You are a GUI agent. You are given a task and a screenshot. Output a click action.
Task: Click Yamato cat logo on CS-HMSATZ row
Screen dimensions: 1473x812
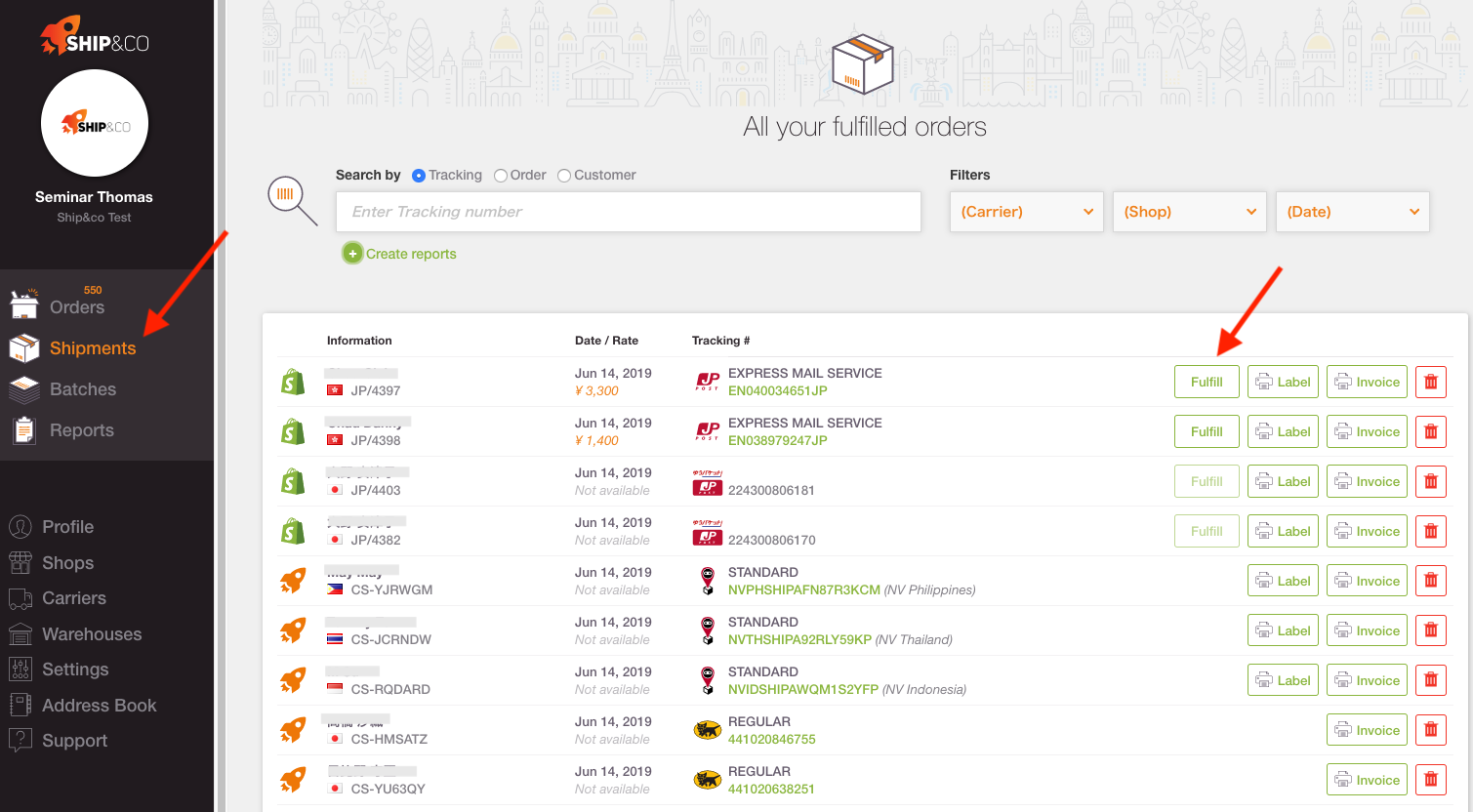[707, 730]
